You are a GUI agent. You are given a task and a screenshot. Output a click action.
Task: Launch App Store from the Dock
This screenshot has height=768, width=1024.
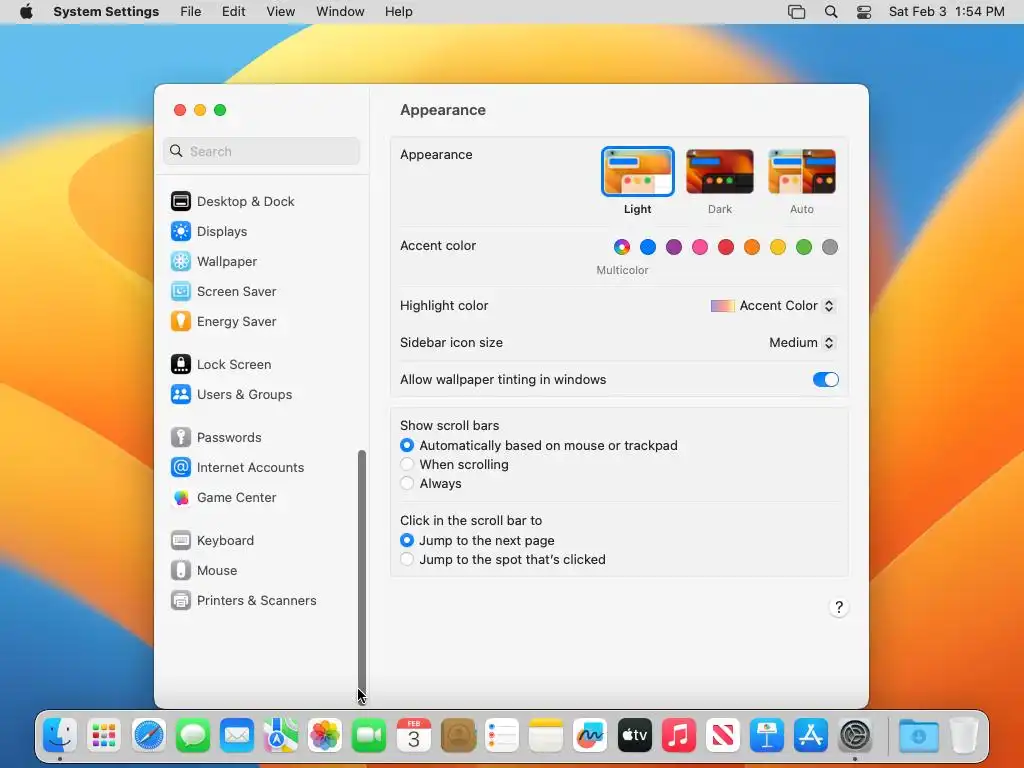(810, 735)
